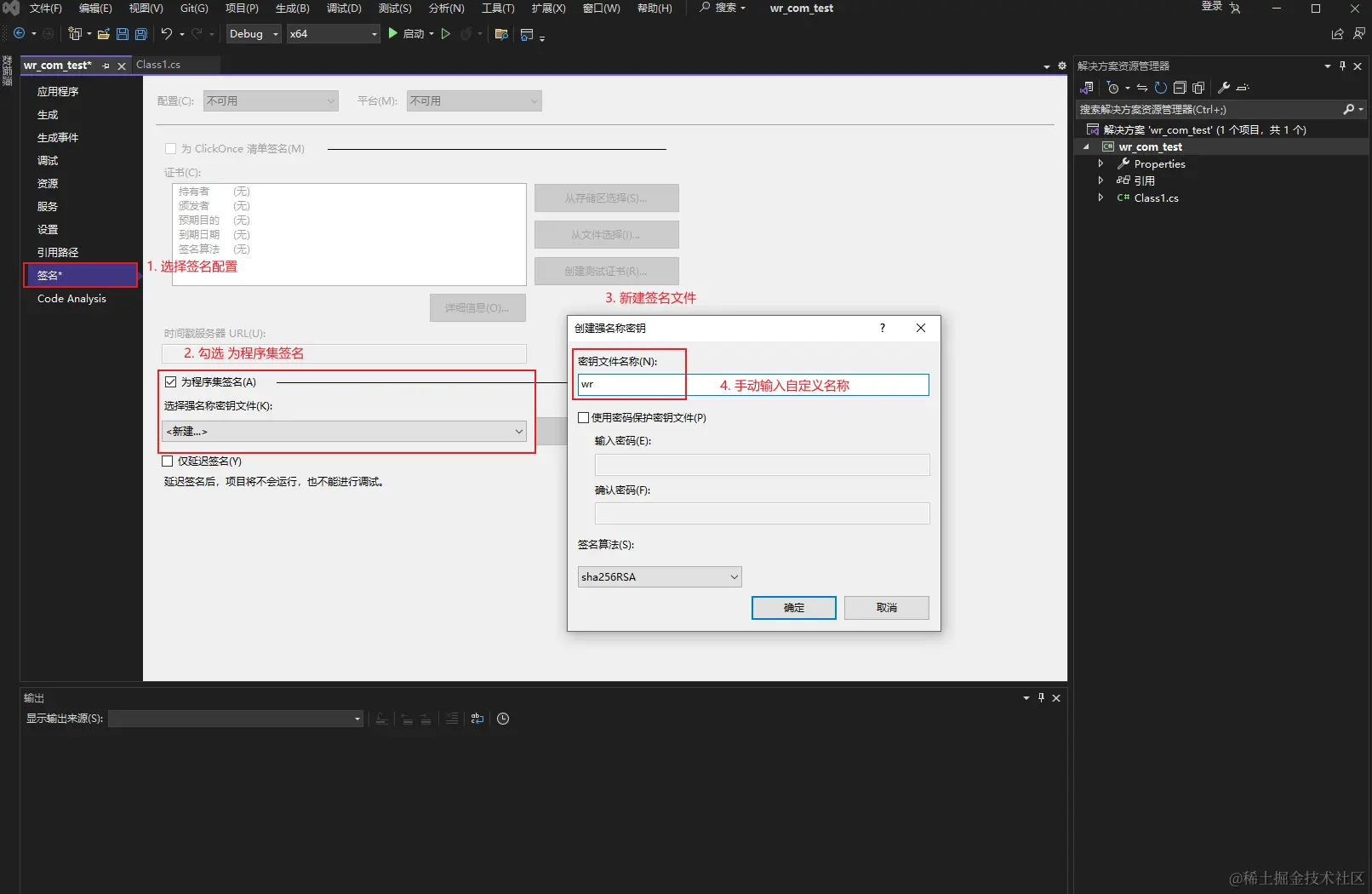Open the 文件(F) menu

click(x=45, y=9)
